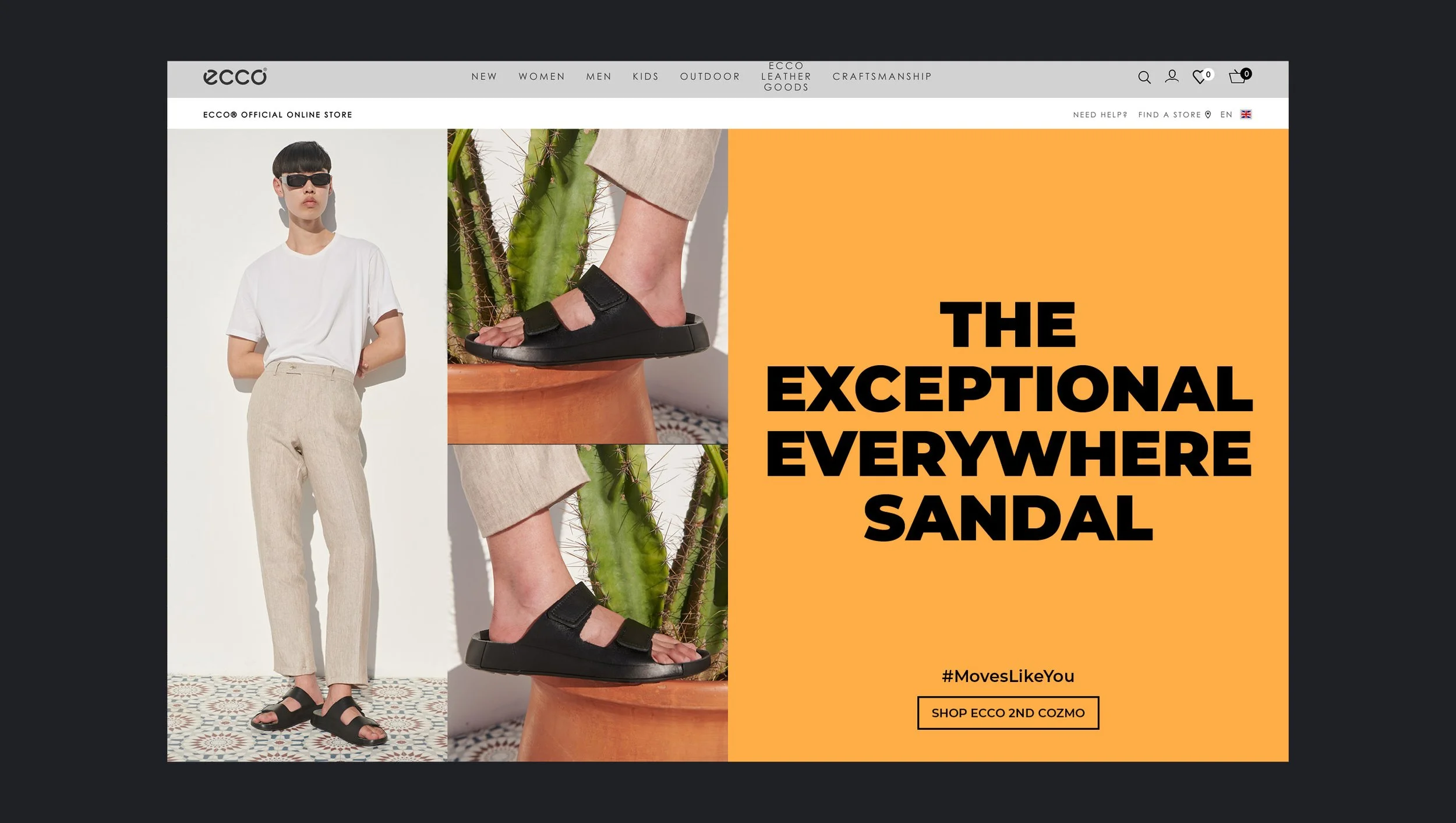
Task: Click the store locator pin icon
Action: click(x=1208, y=115)
